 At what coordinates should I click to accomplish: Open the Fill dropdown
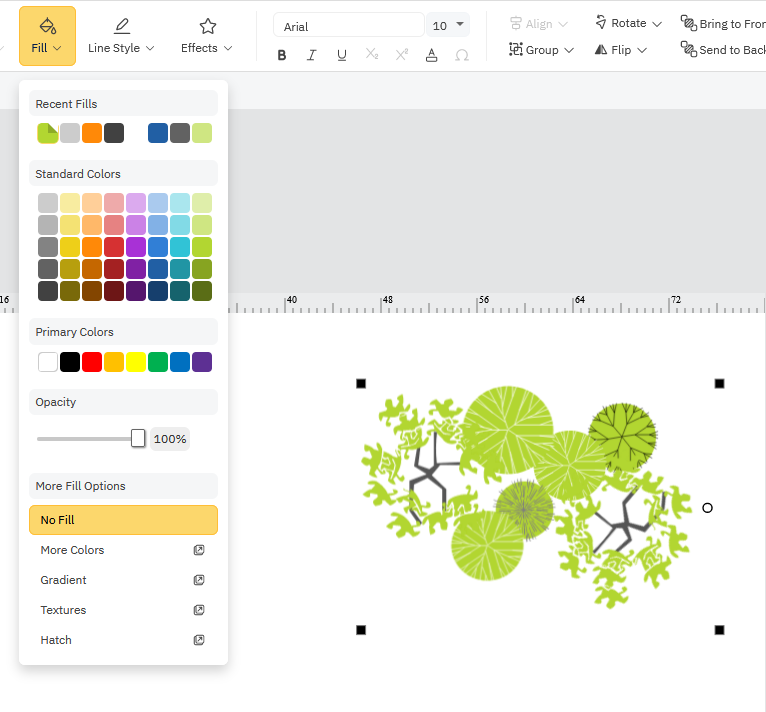pyautogui.click(x=47, y=35)
